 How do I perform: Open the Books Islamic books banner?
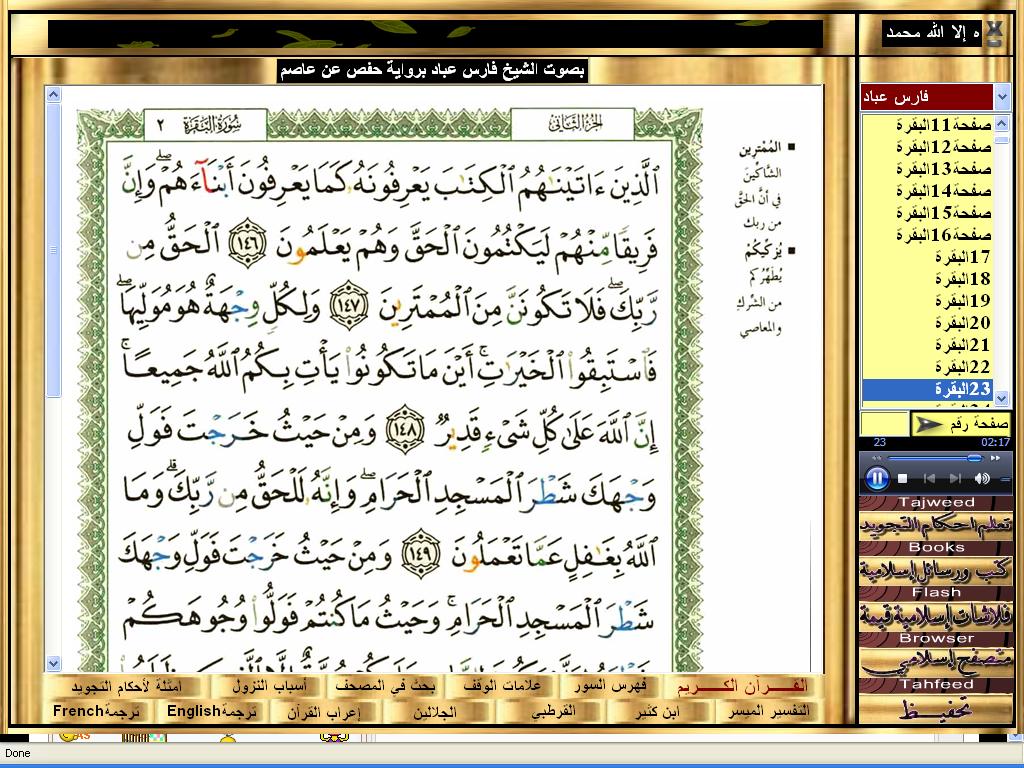tap(936, 563)
